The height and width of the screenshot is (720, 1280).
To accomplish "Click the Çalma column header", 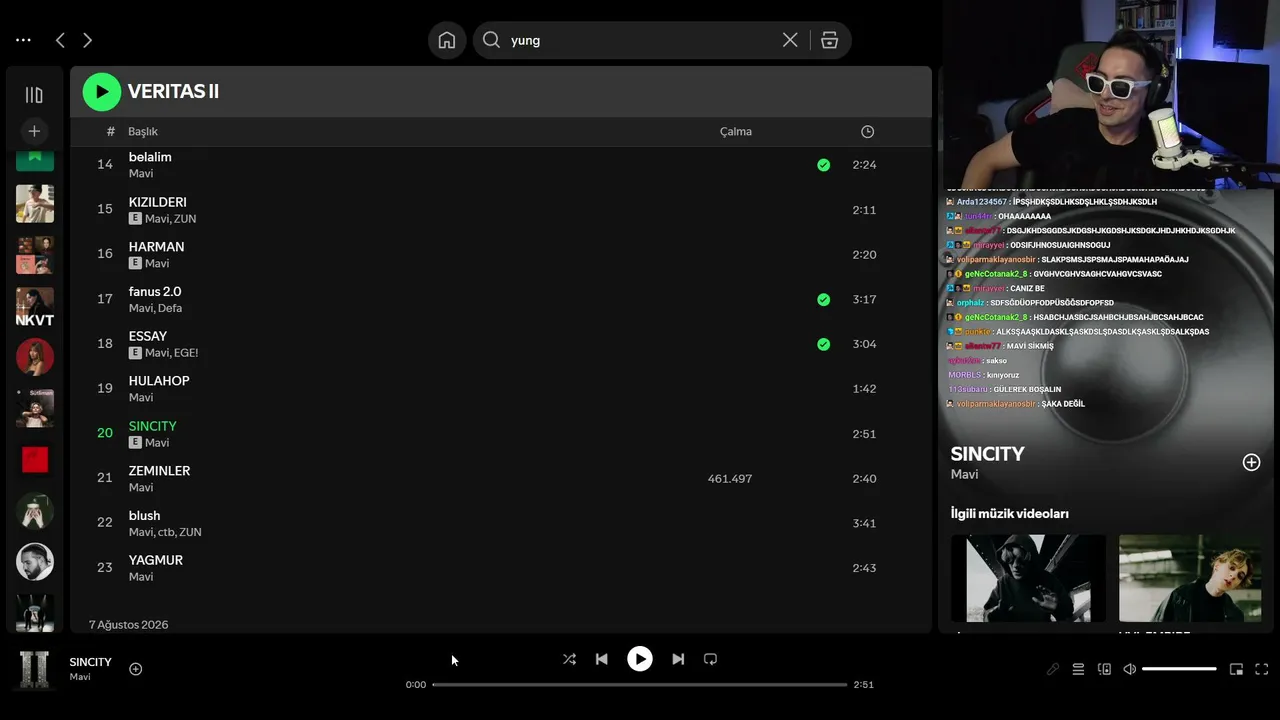I will 736,131.
